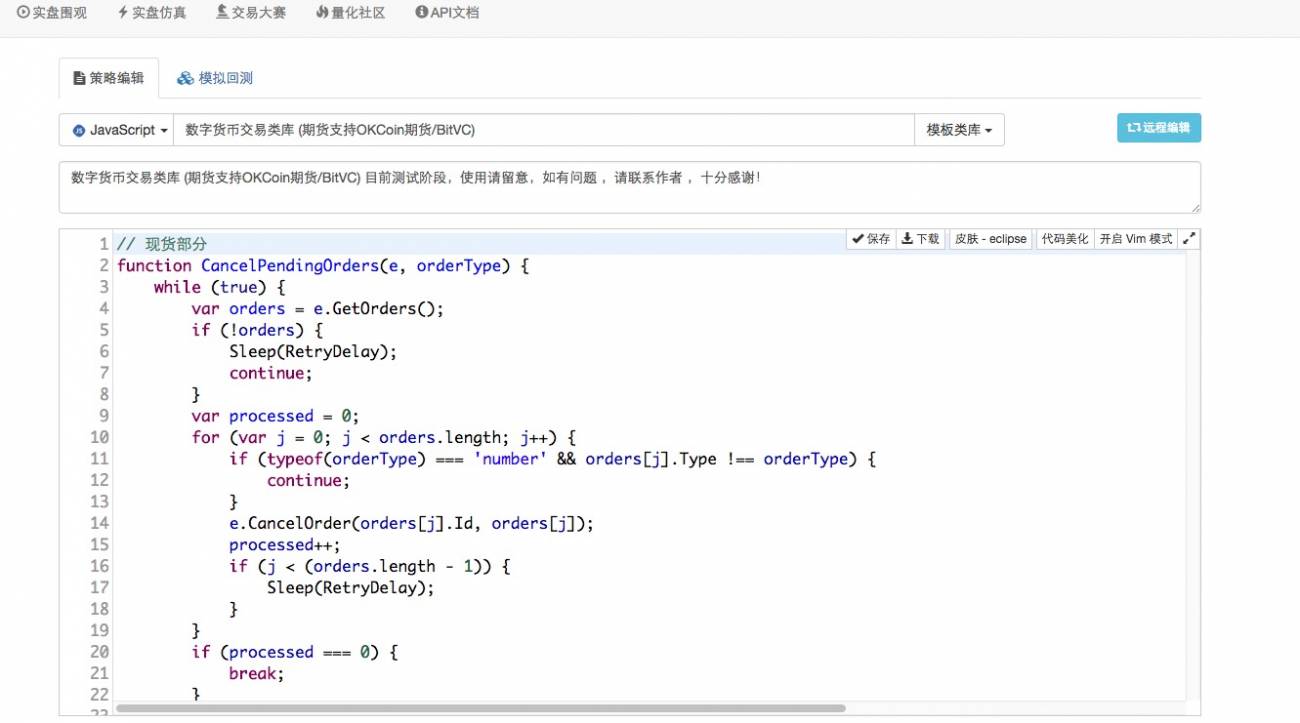Click into the strategy name input field
Viewport: 1300px width, 723px height.
543,130
